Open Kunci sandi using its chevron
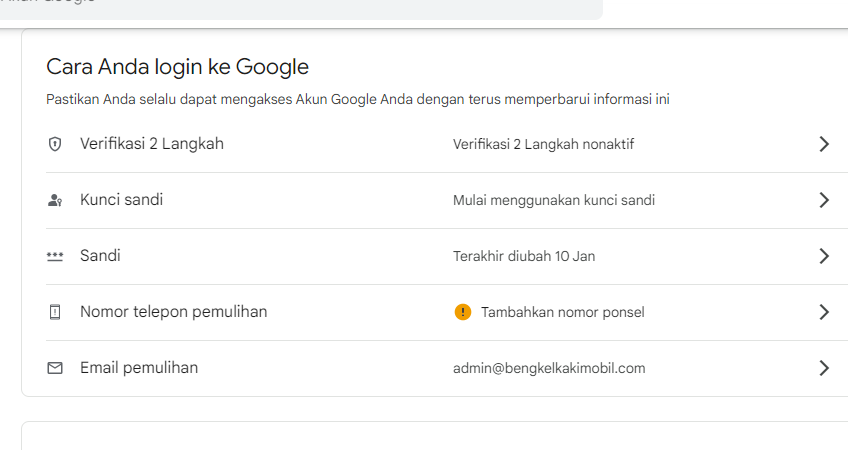 (824, 200)
